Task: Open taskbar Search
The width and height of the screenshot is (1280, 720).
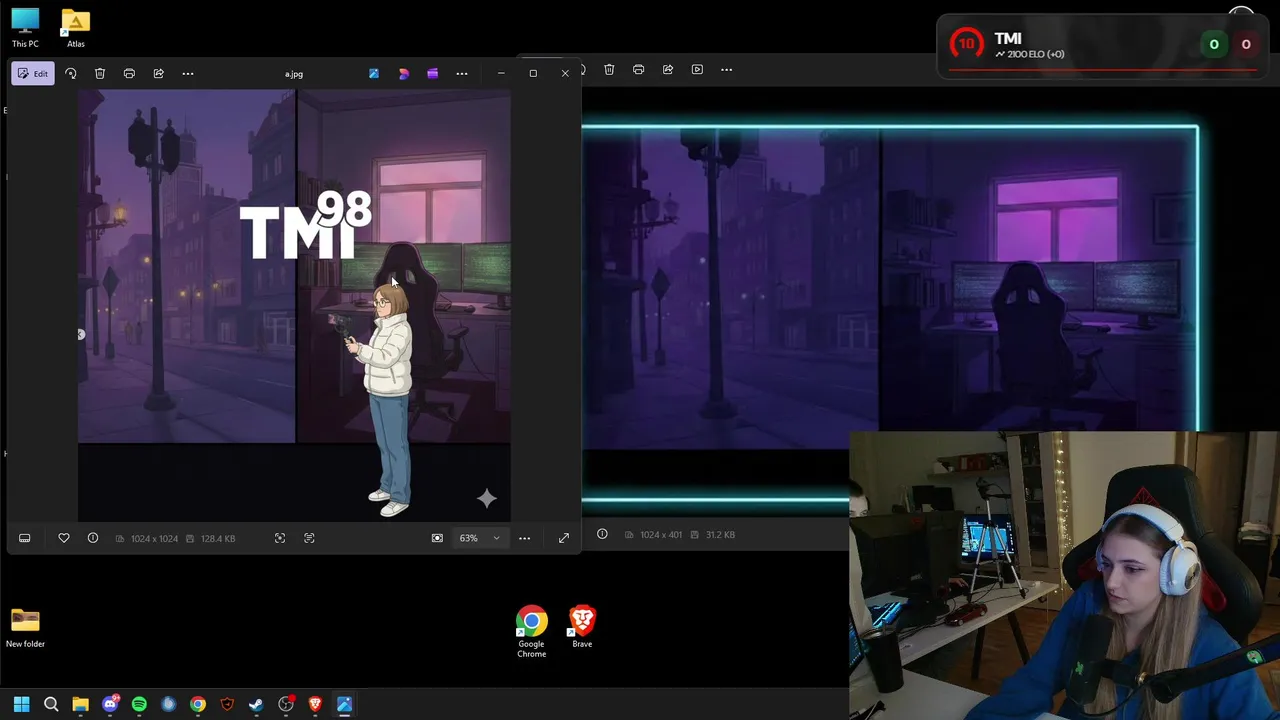Action: tap(51, 704)
